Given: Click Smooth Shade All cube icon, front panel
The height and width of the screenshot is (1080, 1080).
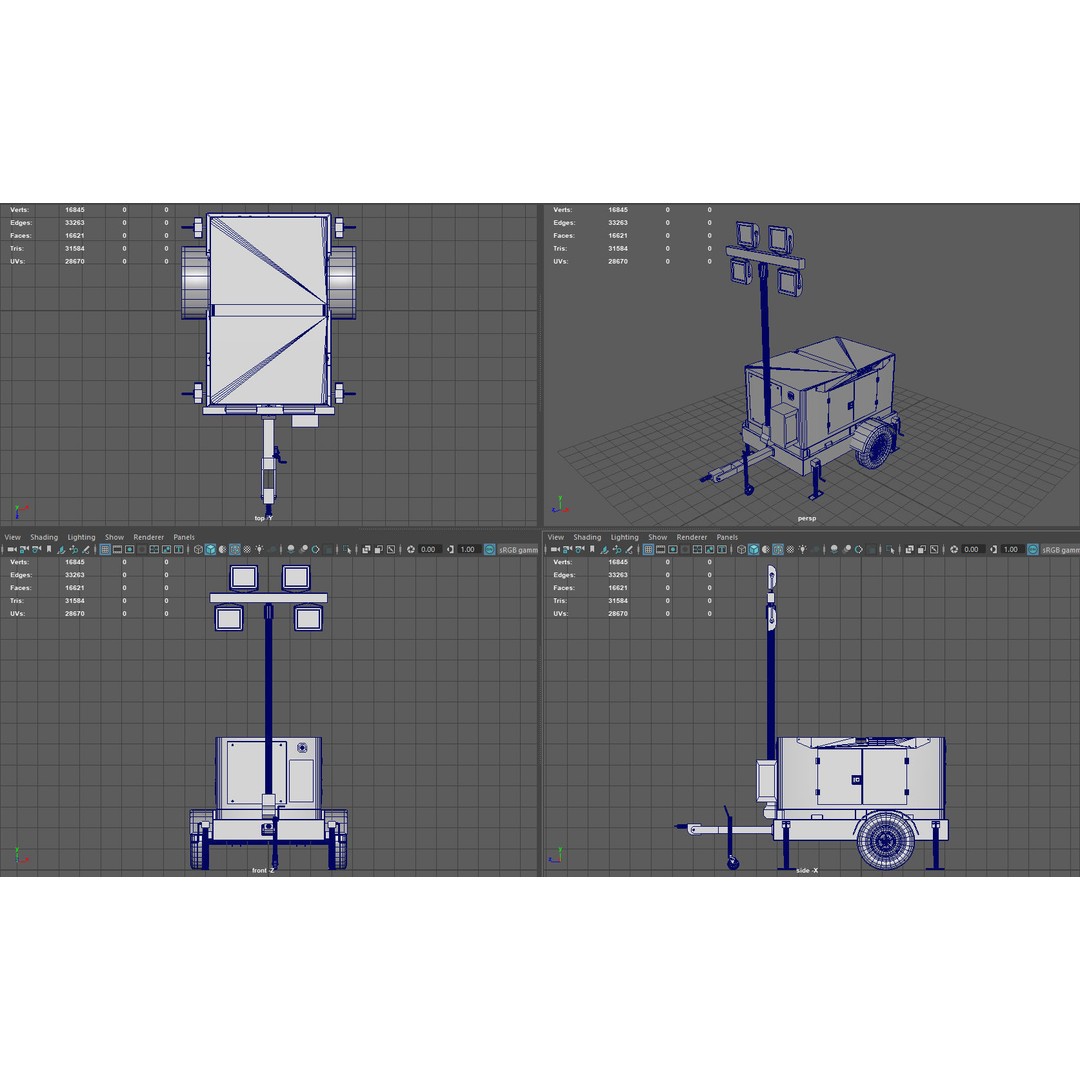Looking at the screenshot, I should (x=210, y=549).
